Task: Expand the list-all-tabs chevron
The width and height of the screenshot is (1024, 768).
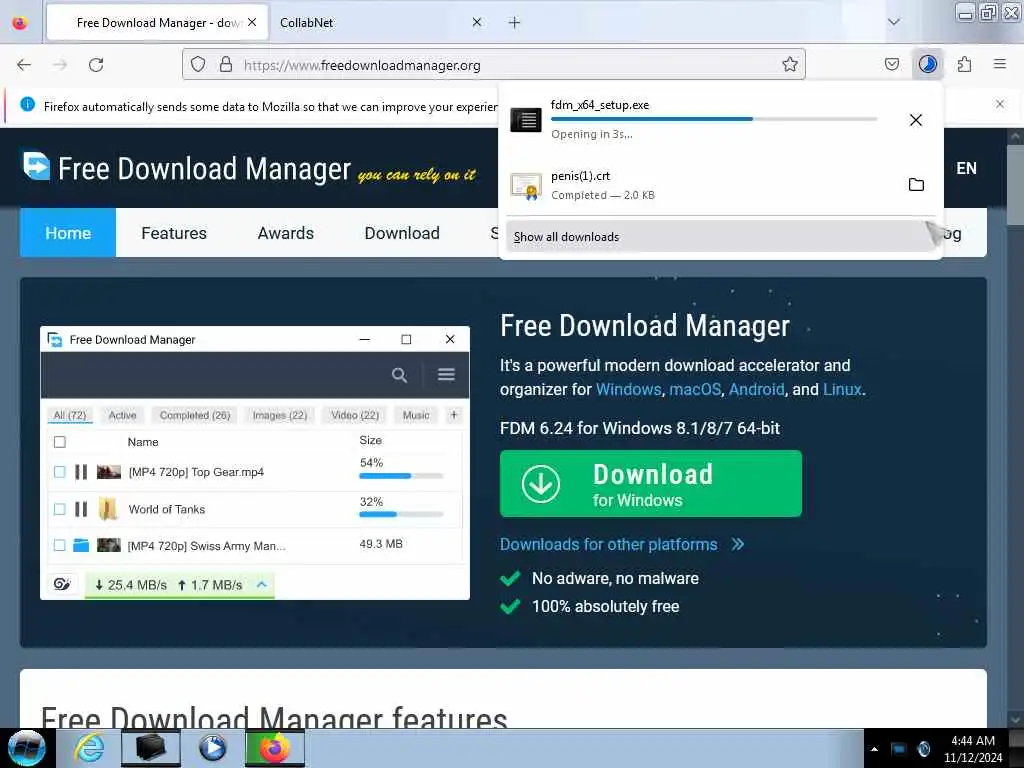Action: click(893, 22)
